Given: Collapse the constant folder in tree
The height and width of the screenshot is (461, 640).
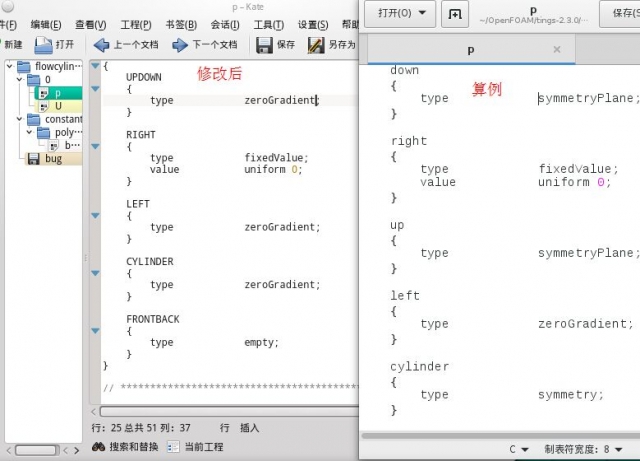Looking at the screenshot, I should click(x=21, y=119).
